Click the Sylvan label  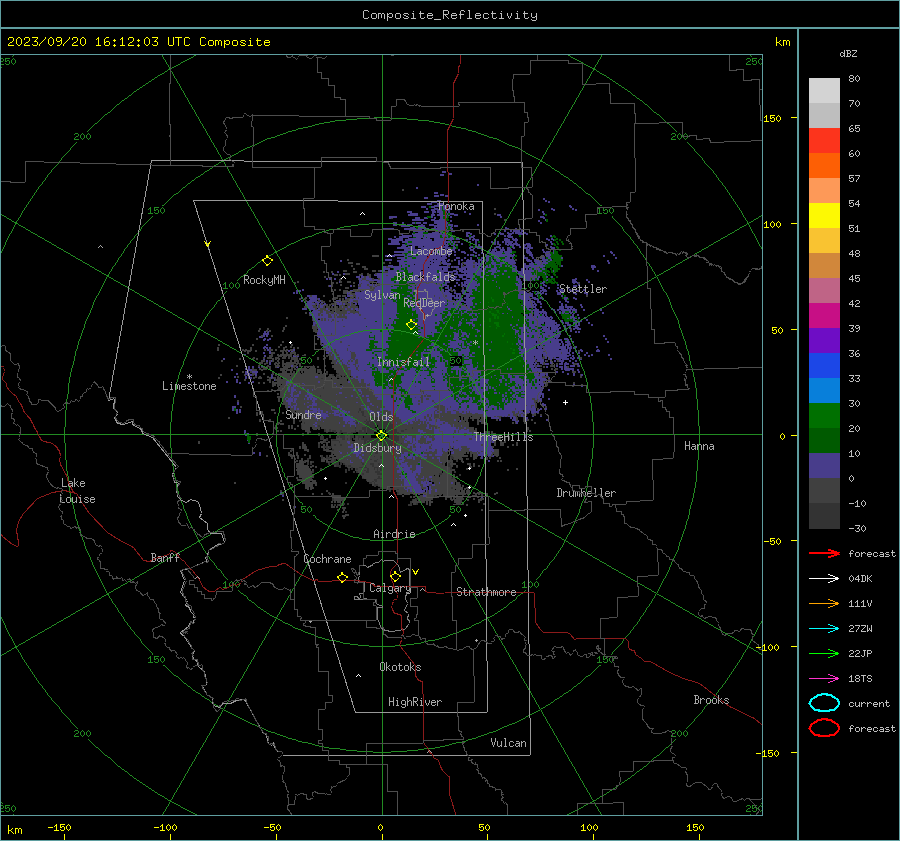coord(382,295)
